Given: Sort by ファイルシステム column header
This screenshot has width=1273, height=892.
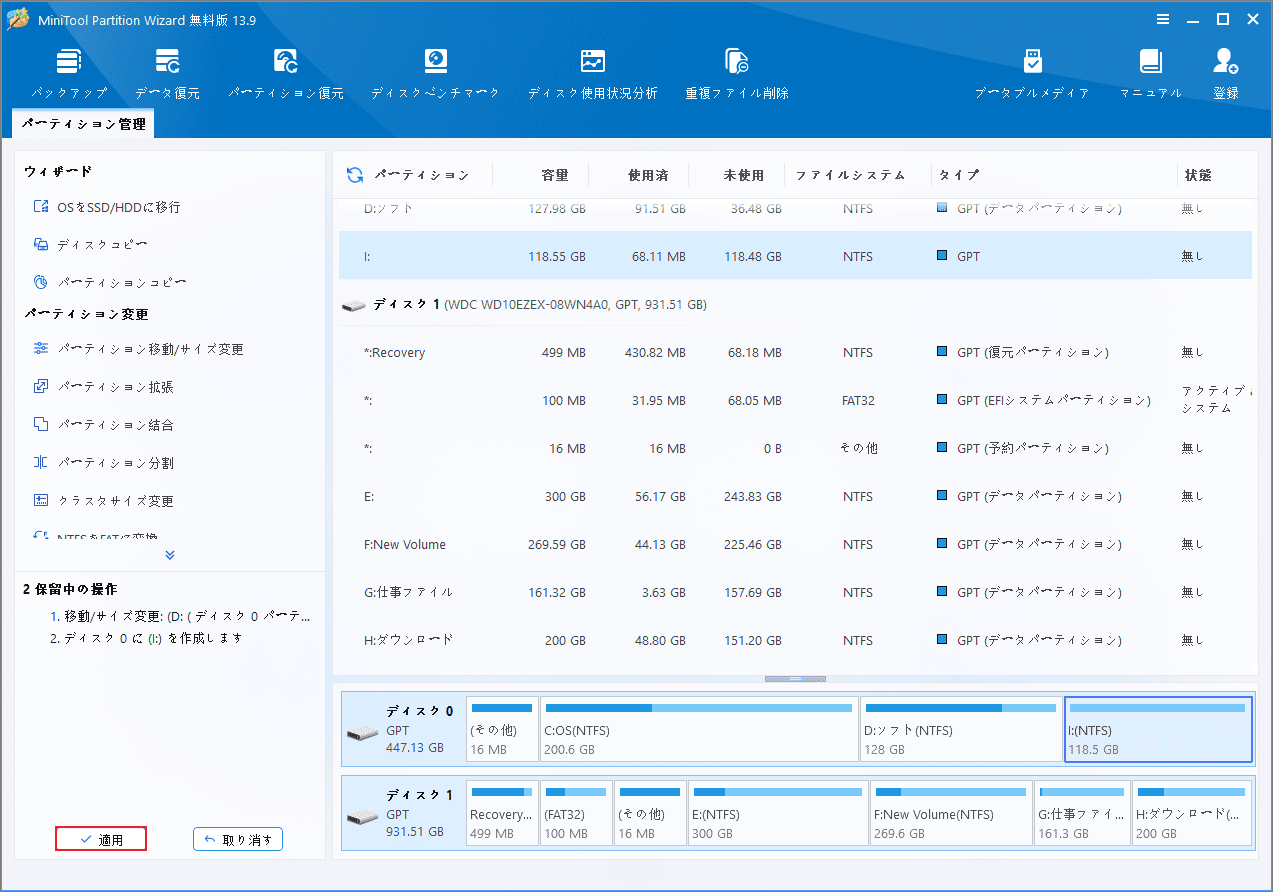Looking at the screenshot, I should pos(850,175).
